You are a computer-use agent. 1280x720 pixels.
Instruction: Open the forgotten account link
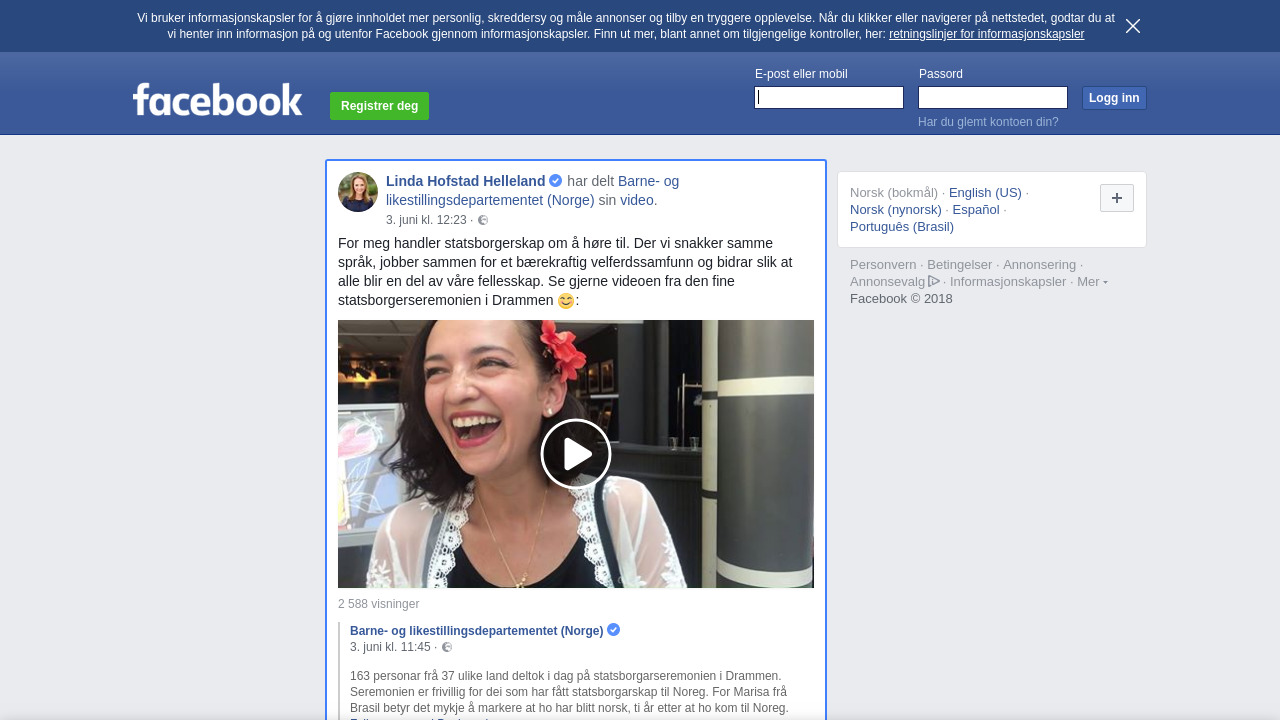[988, 122]
